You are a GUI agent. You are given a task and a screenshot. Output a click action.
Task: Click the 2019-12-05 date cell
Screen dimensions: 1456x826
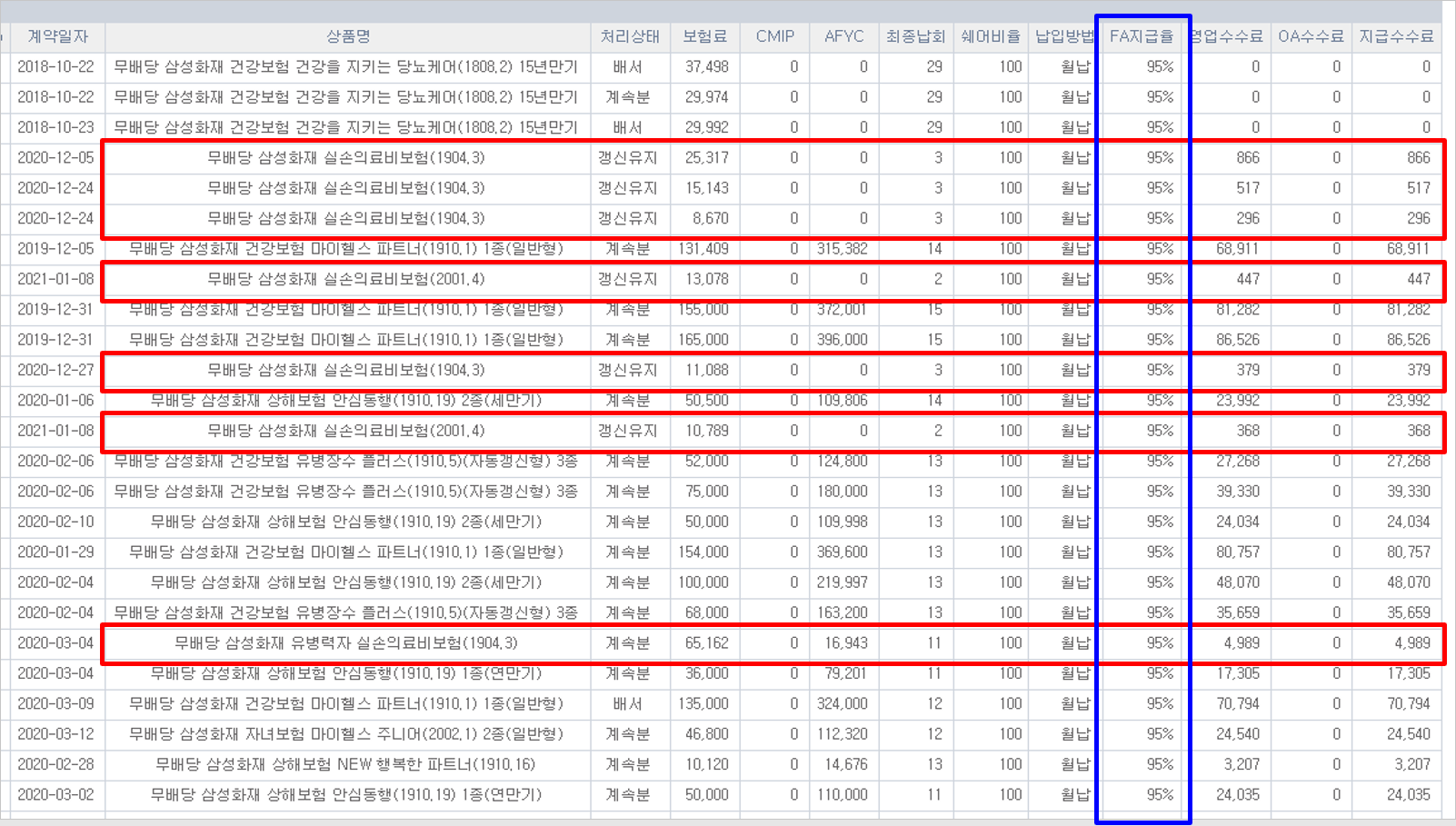(x=55, y=249)
